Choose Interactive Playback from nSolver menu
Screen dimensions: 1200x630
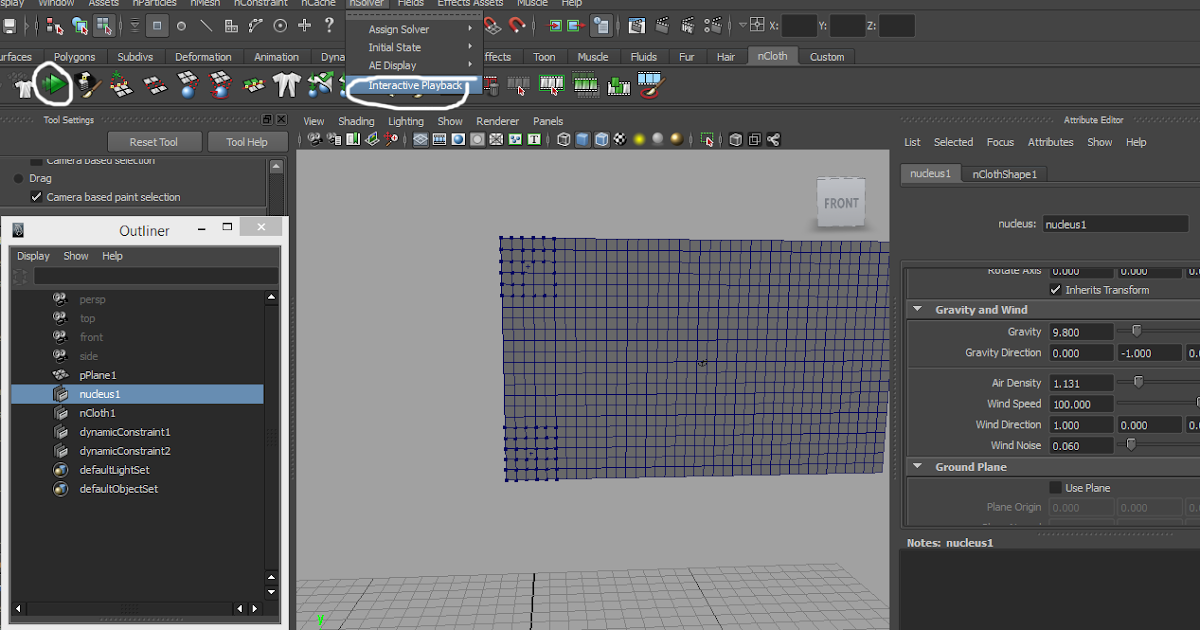(415, 86)
